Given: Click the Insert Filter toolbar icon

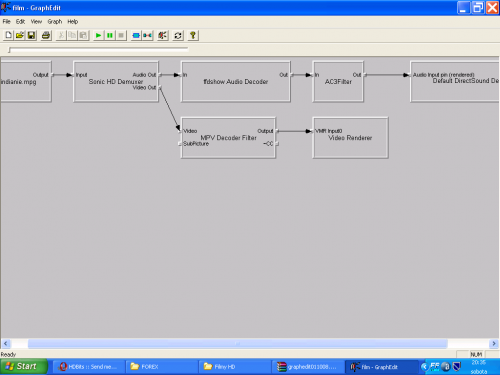Looking at the screenshot, I should pyautogui.click(x=136, y=35).
